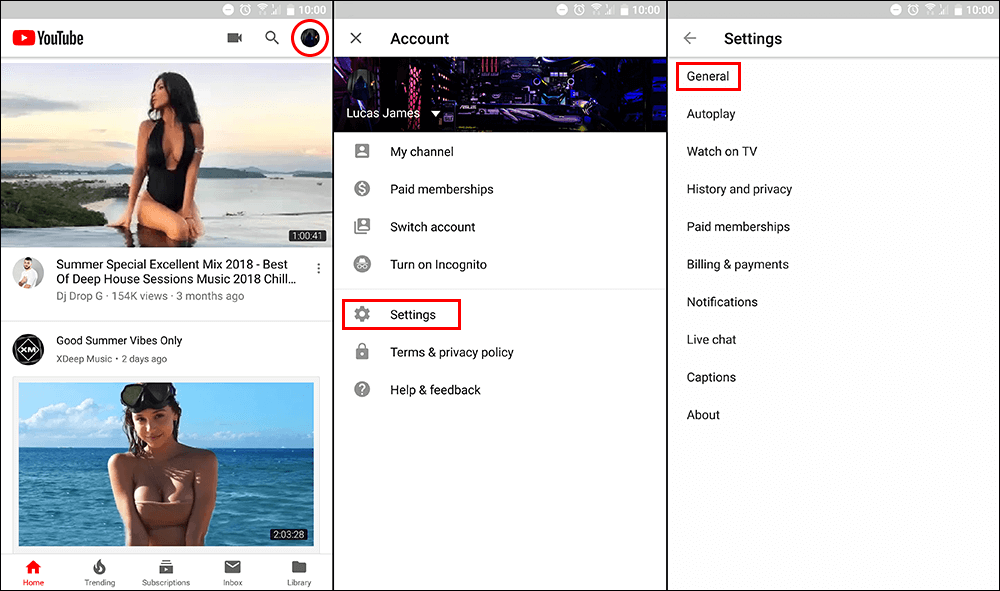Image resolution: width=1000 pixels, height=591 pixels.
Task: Turn on Incognito
Action: point(438,265)
